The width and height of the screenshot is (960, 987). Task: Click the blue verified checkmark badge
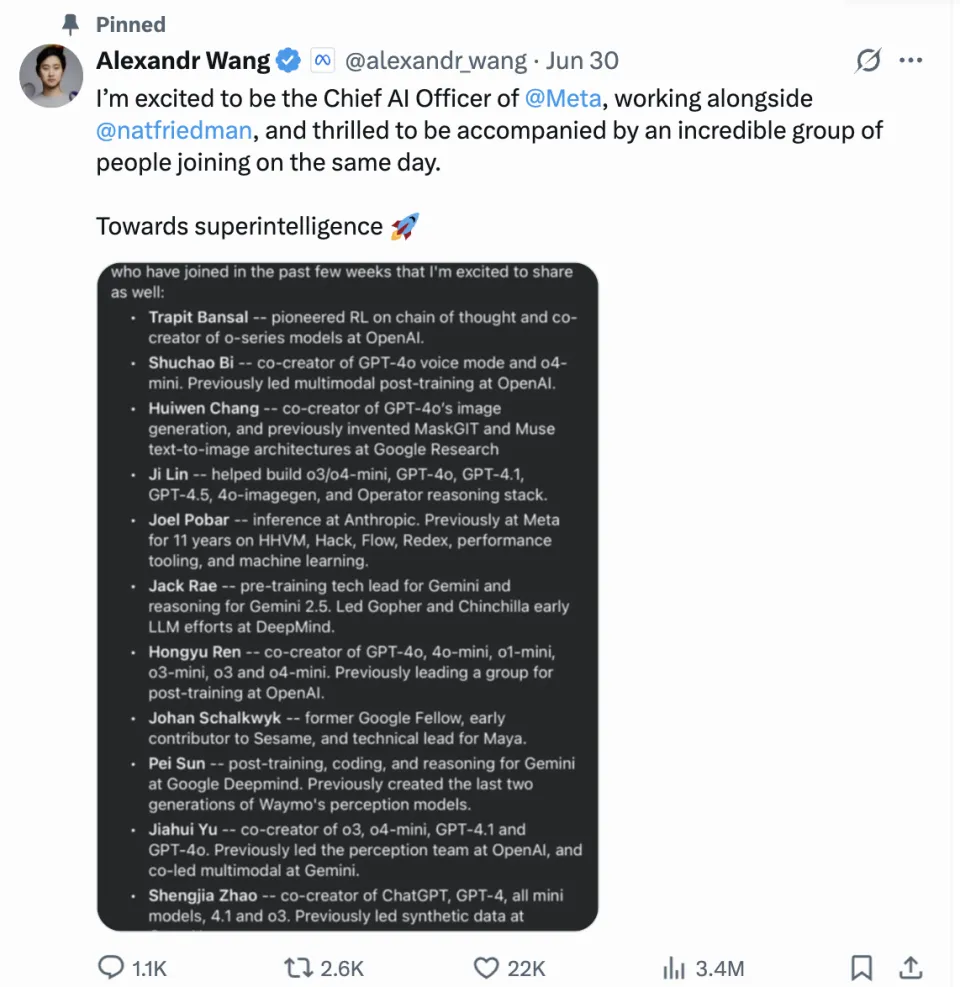coord(288,61)
